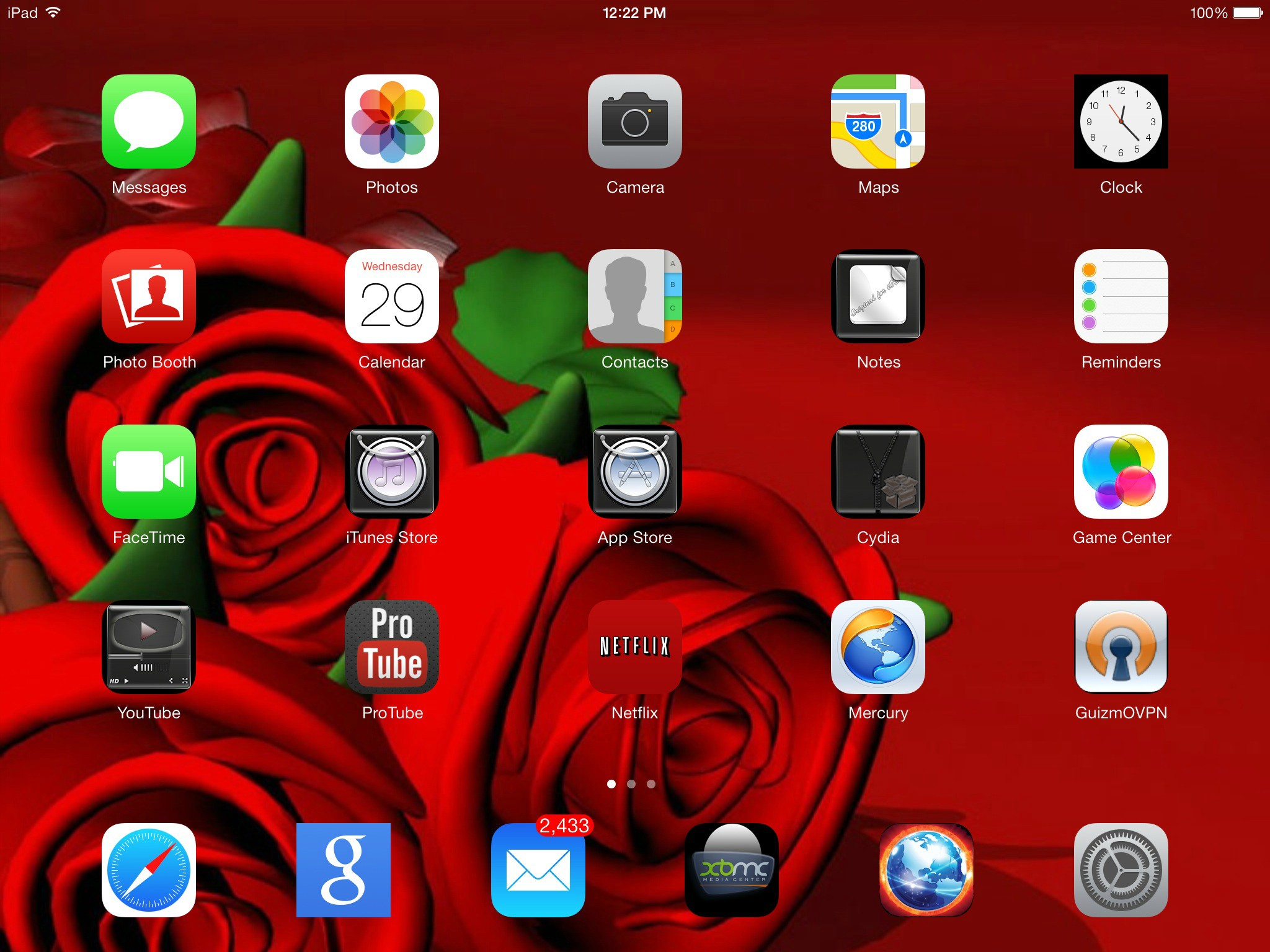The width and height of the screenshot is (1270, 952).
Task: Open the Reminders app
Action: tap(1121, 296)
